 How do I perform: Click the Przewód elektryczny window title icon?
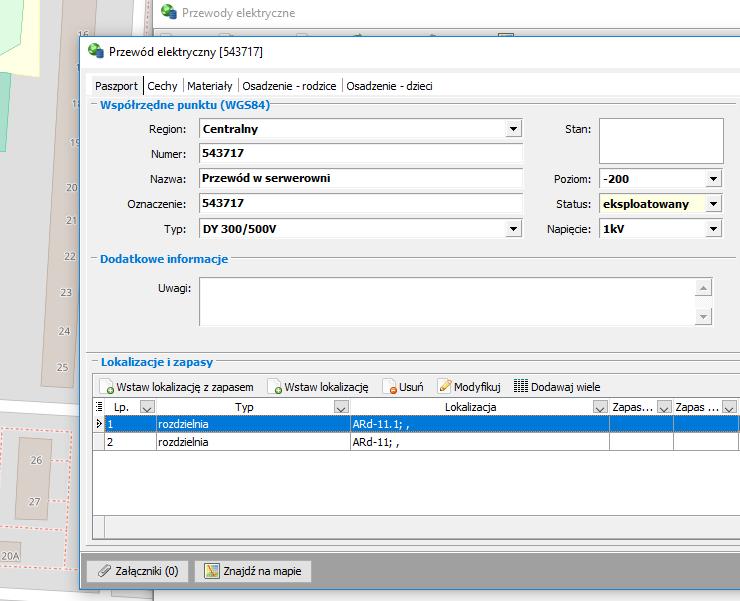point(96,51)
